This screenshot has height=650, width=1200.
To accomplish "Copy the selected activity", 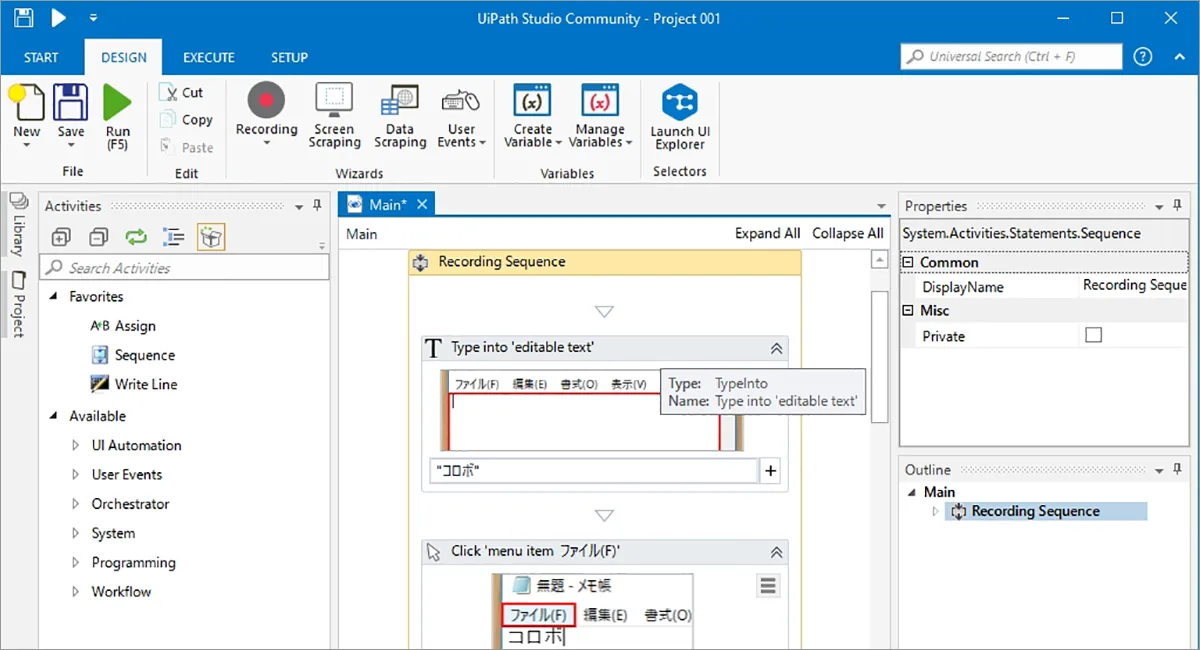I will (186, 120).
